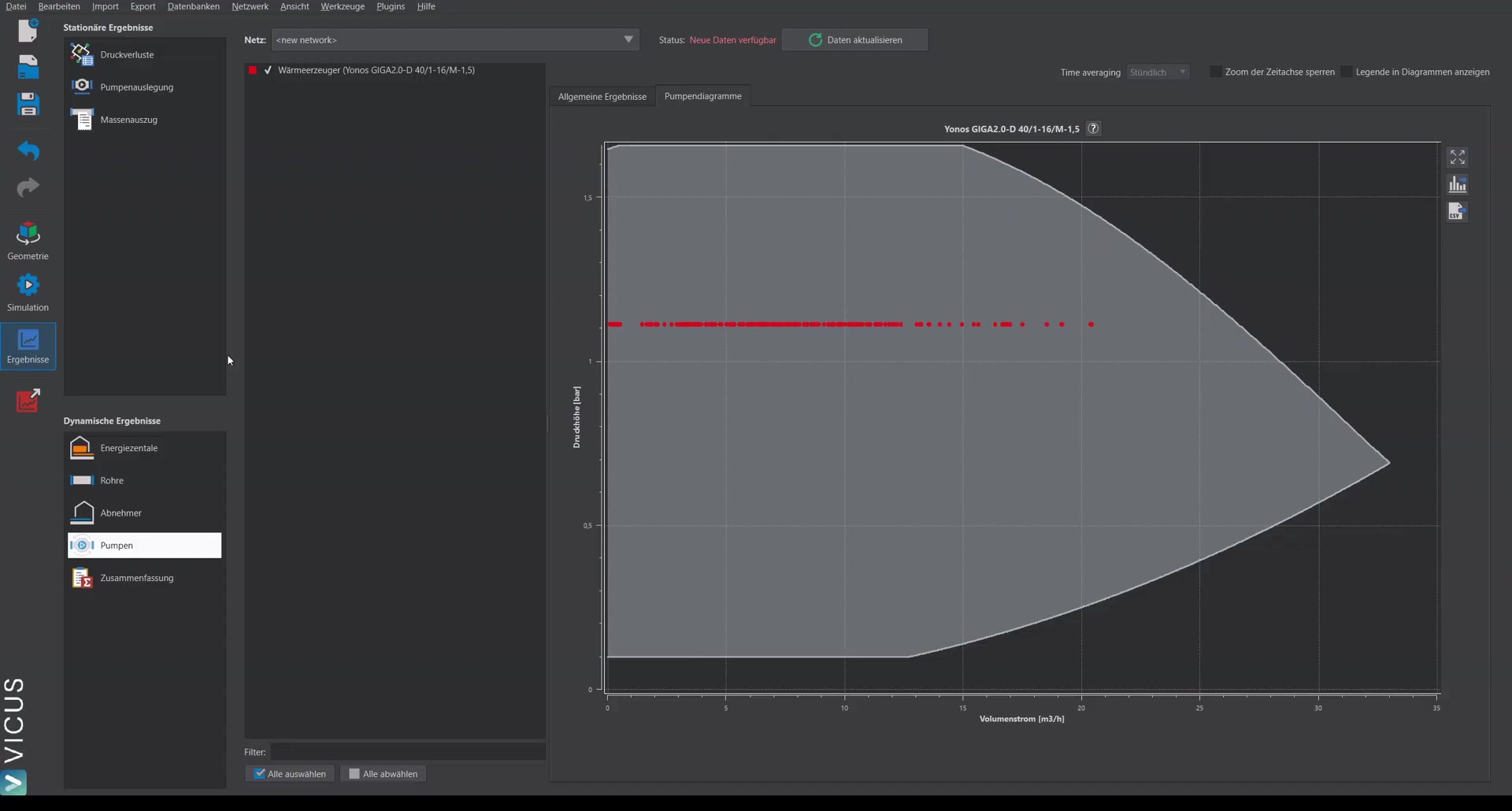
Task: Click the Druckhöhe axis label
Action: (576, 417)
